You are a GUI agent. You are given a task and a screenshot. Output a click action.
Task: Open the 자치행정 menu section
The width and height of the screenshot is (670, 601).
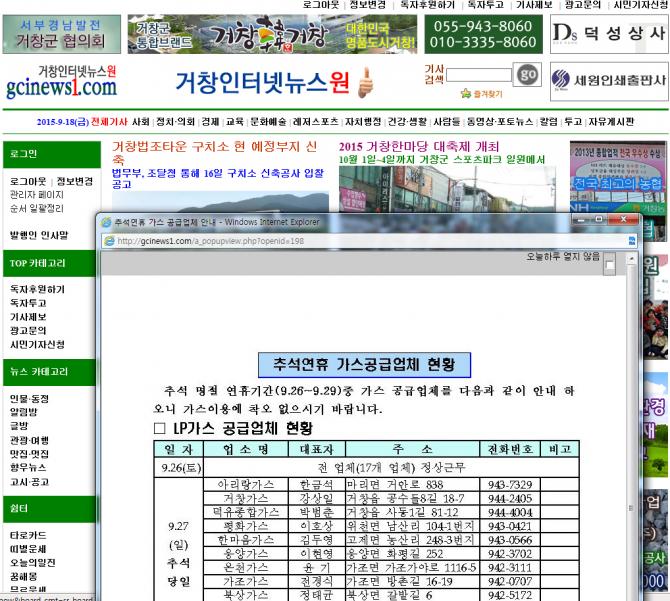coord(363,122)
